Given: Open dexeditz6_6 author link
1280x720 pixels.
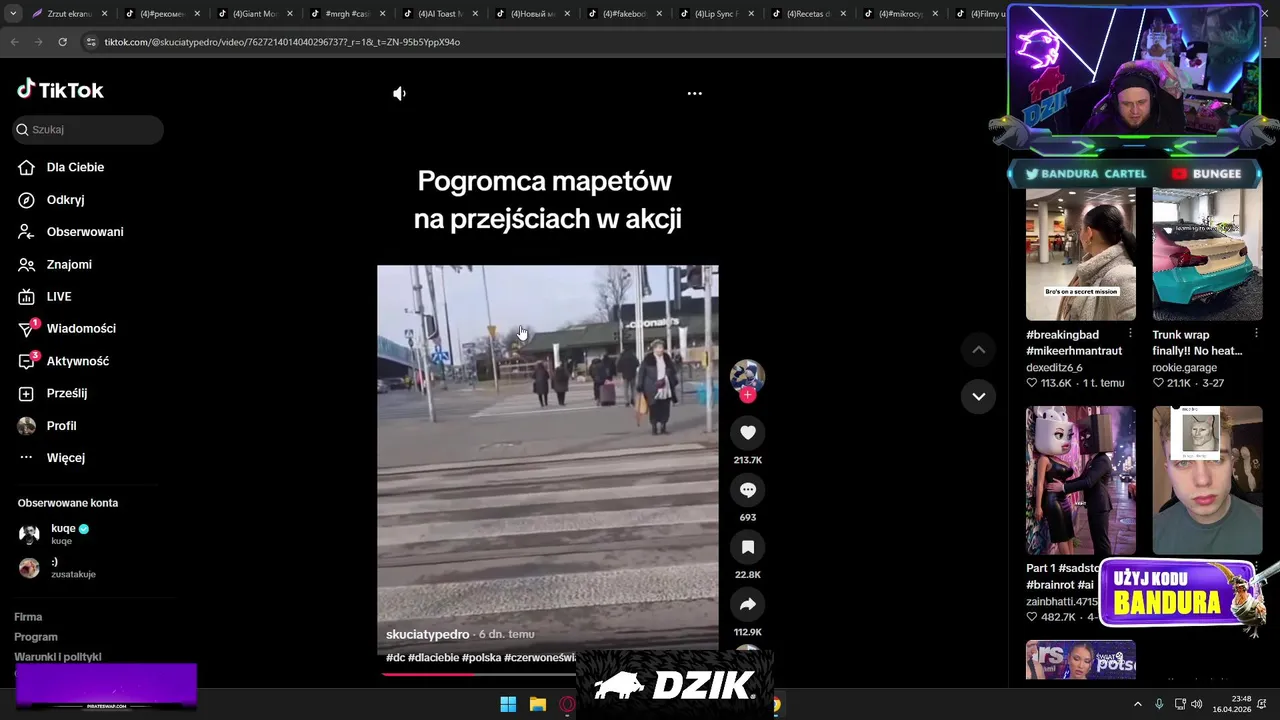Looking at the screenshot, I should 1054,367.
